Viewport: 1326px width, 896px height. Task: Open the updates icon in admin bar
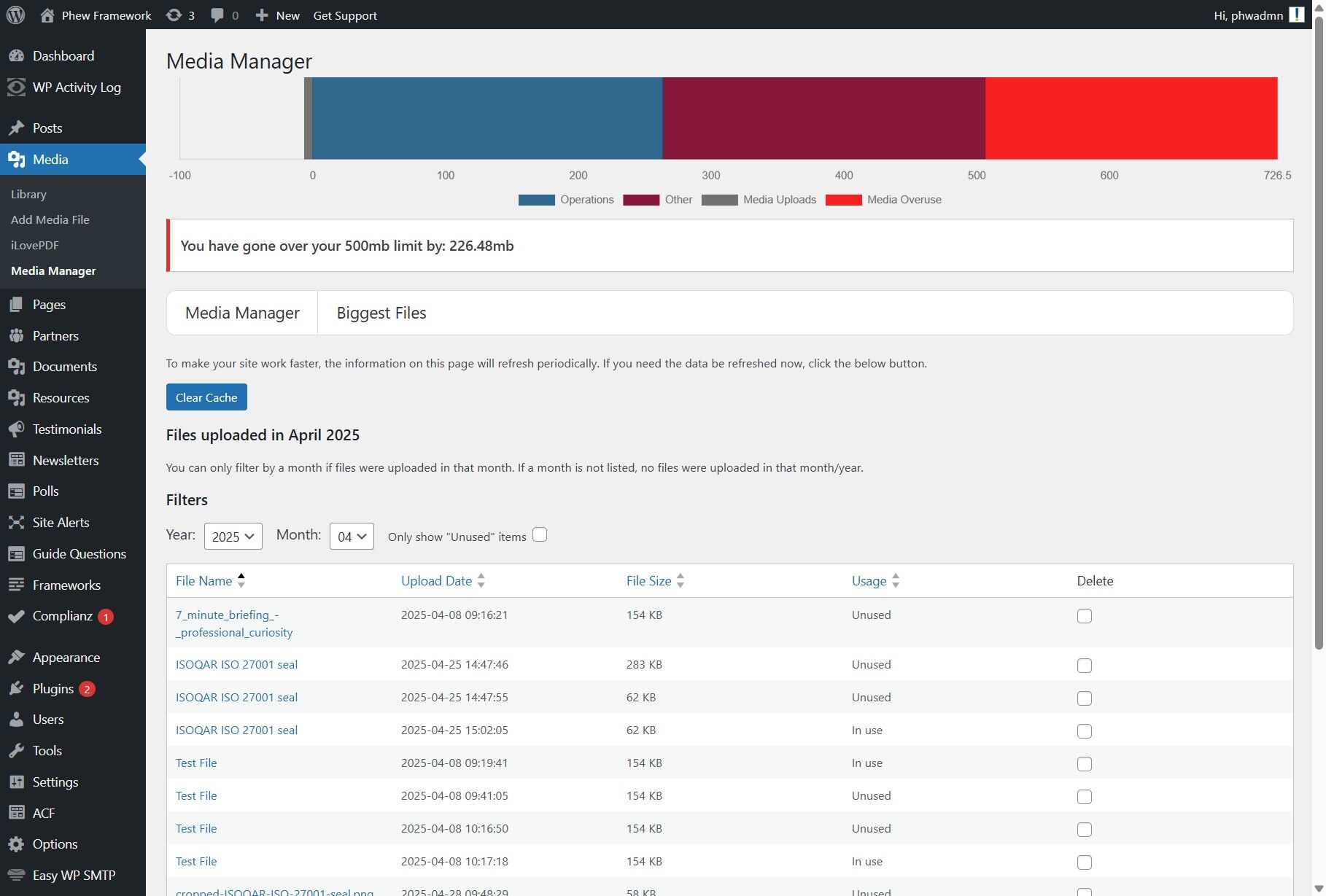click(x=174, y=15)
